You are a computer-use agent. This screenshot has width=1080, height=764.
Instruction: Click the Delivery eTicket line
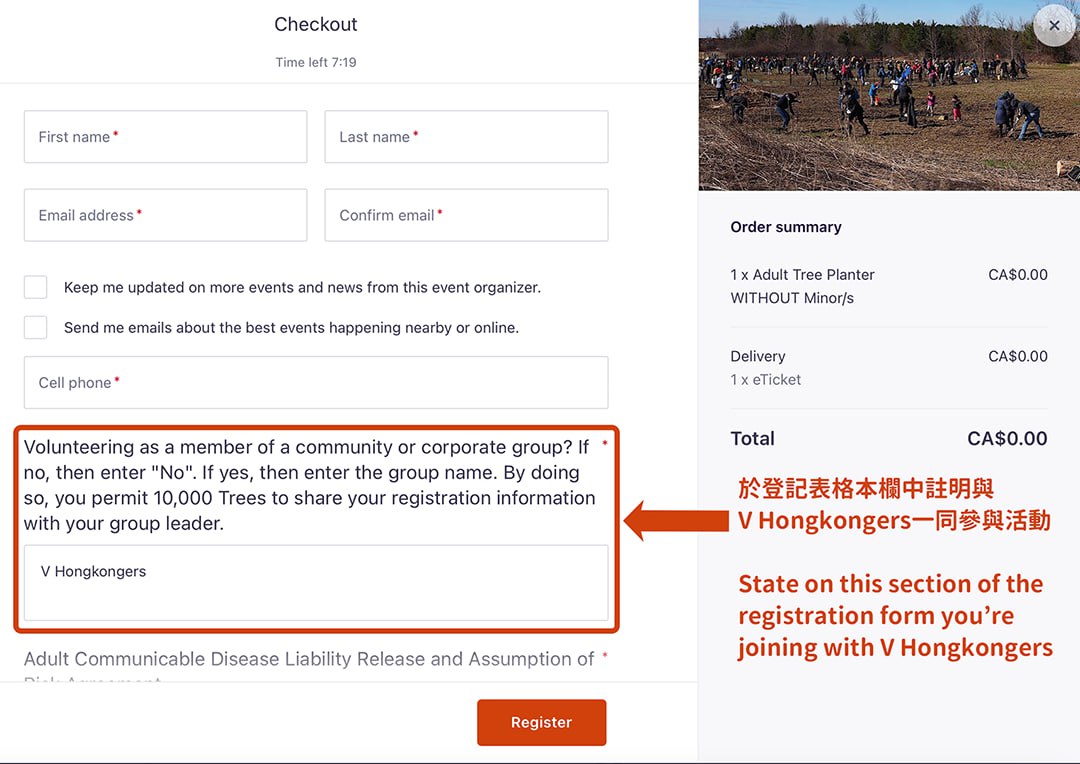click(x=889, y=367)
